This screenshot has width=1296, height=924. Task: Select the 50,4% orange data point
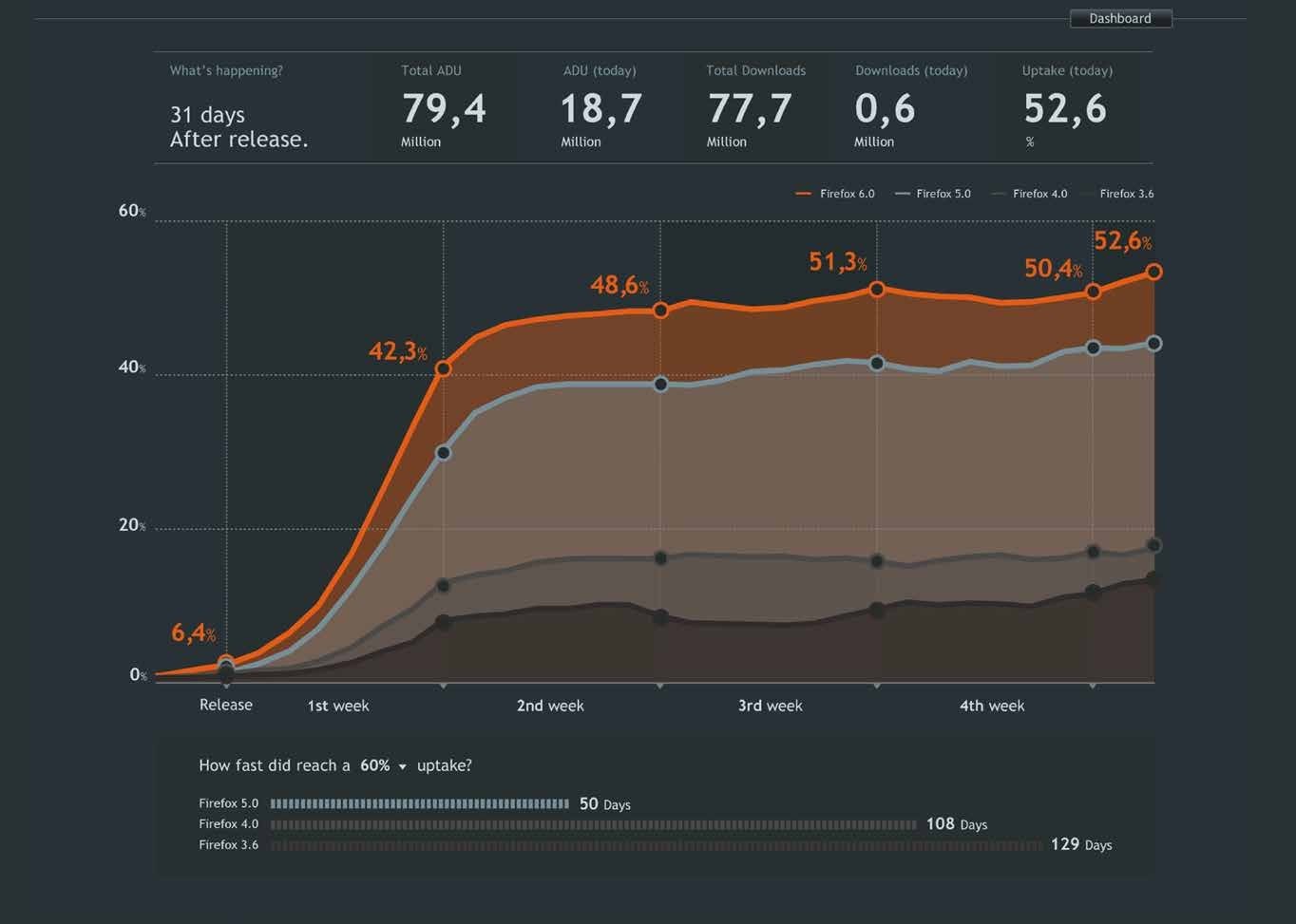pos(1093,292)
